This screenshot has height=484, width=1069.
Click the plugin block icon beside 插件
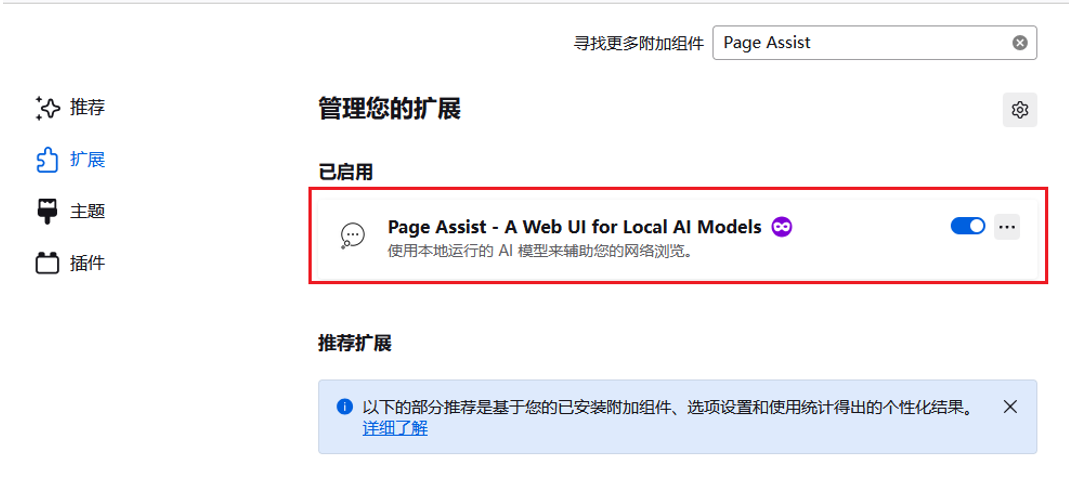(x=47, y=263)
